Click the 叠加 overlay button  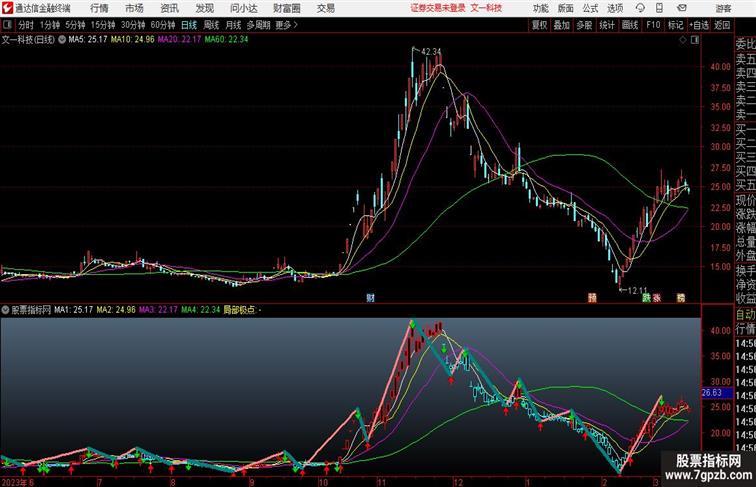[x=562, y=25]
